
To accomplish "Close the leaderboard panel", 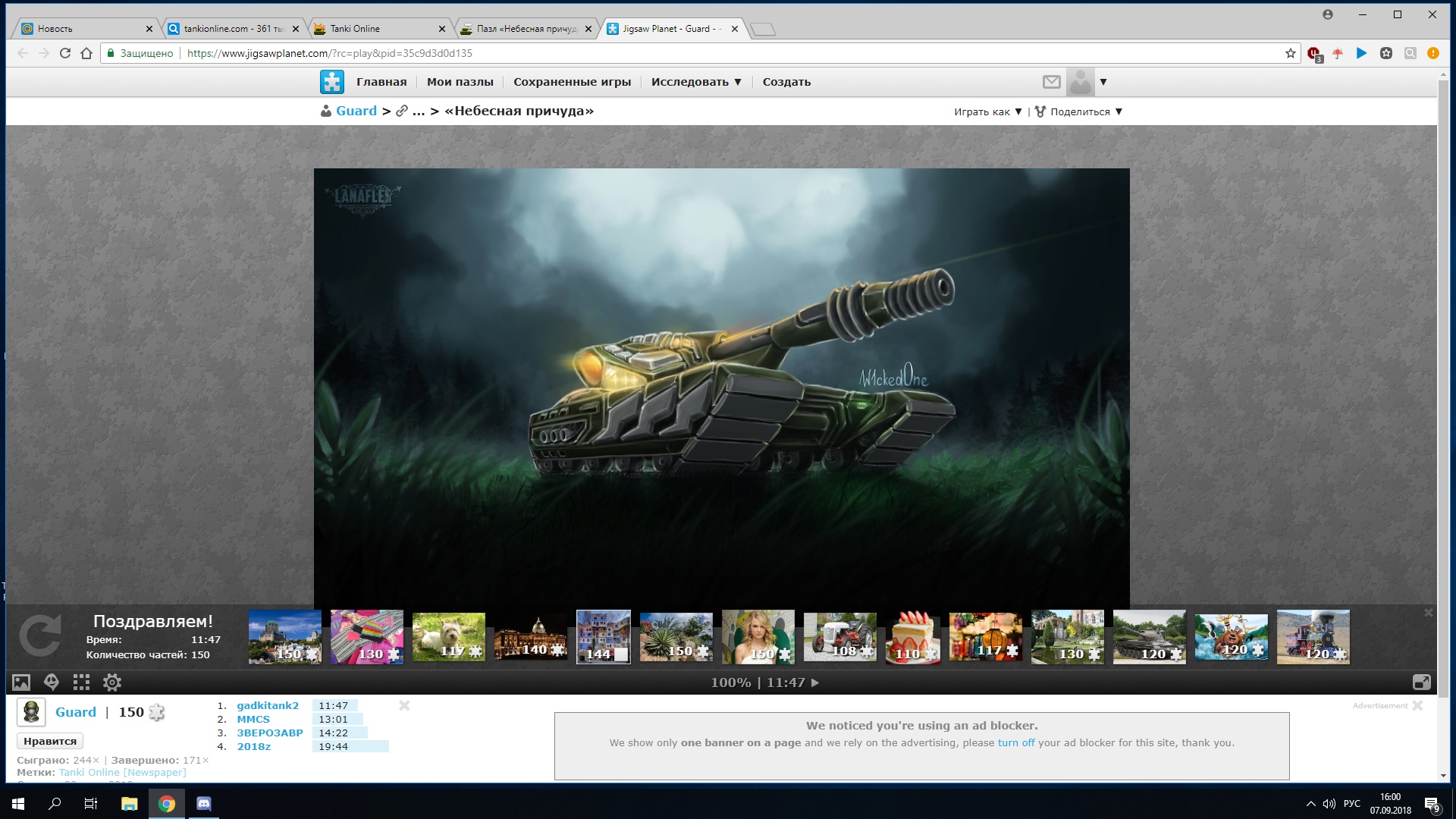I will click(404, 705).
